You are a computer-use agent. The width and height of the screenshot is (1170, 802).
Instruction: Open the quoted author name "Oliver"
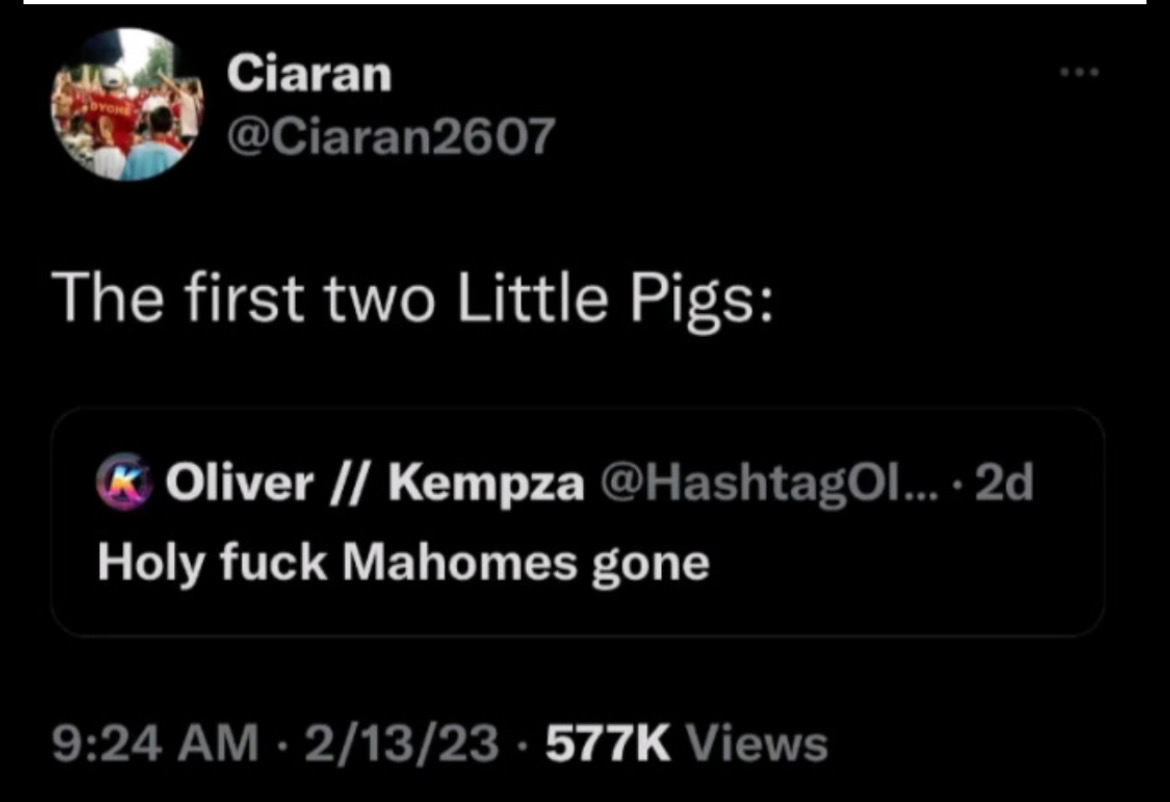click(239, 484)
